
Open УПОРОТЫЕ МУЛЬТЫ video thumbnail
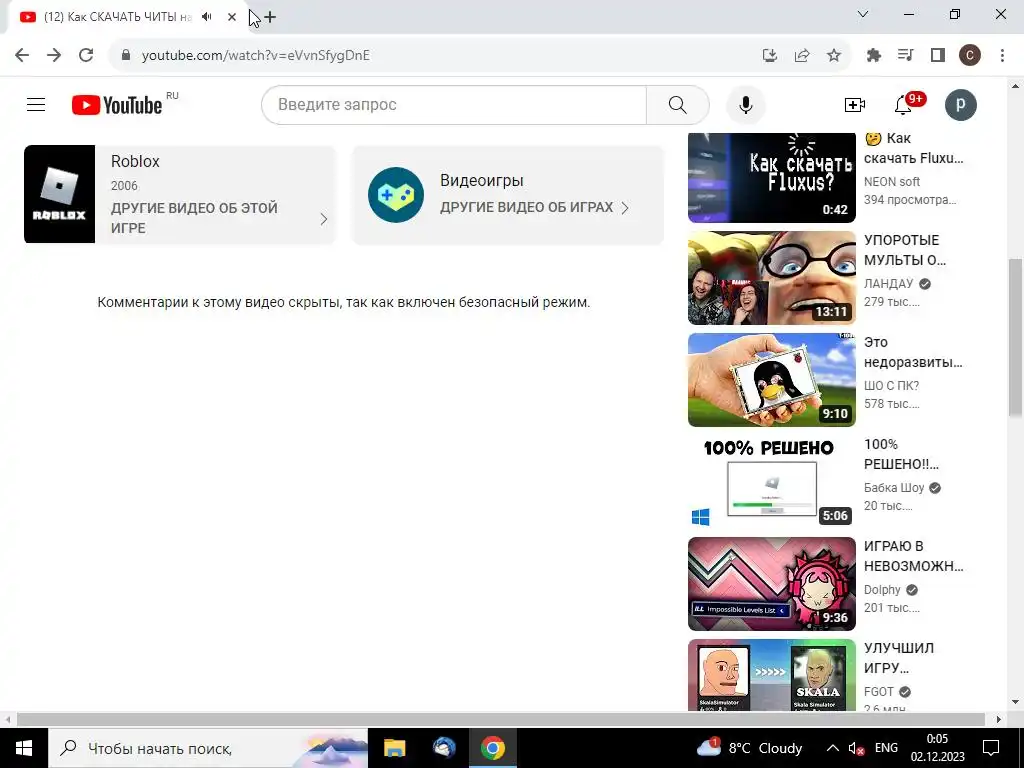pos(771,278)
